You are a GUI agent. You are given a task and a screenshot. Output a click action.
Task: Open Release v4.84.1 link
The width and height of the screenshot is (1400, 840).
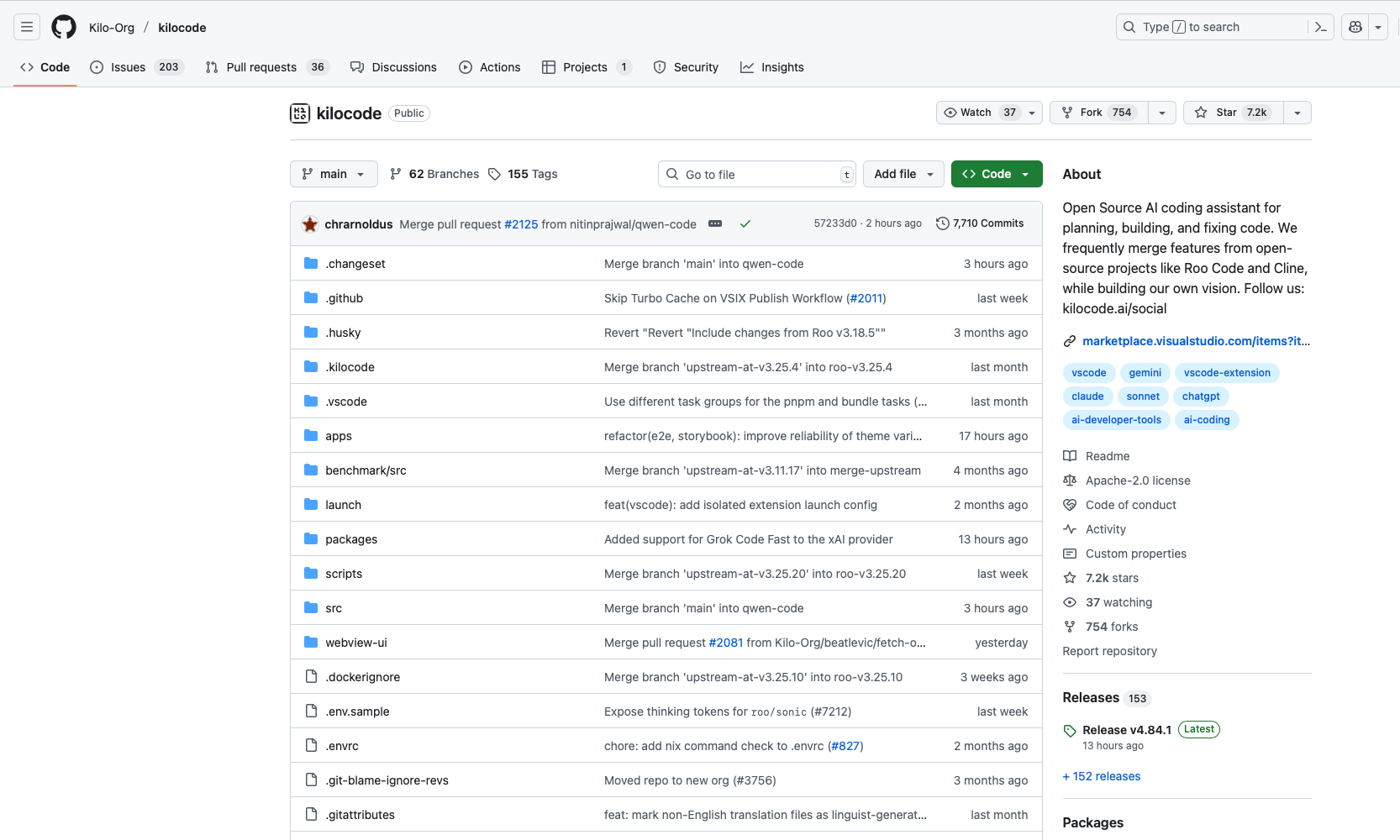pyautogui.click(x=1127, y=730)
